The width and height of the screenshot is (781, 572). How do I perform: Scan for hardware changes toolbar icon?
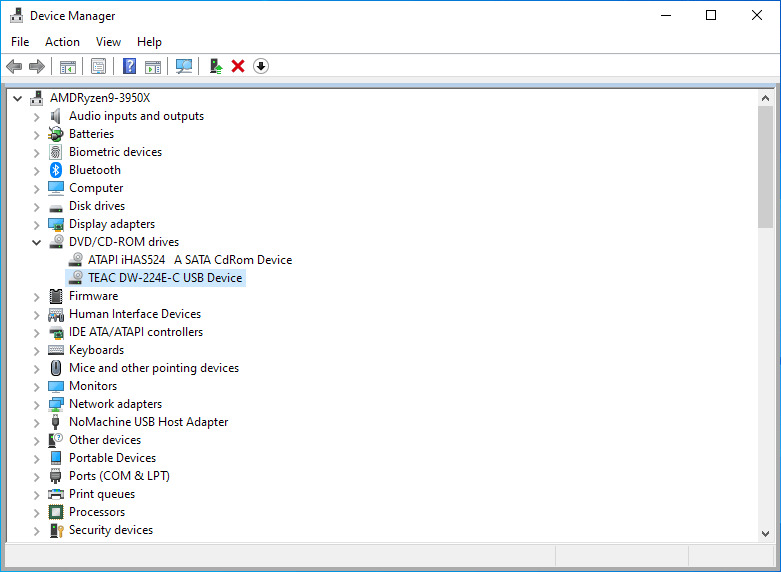click(x=184, y=66)
